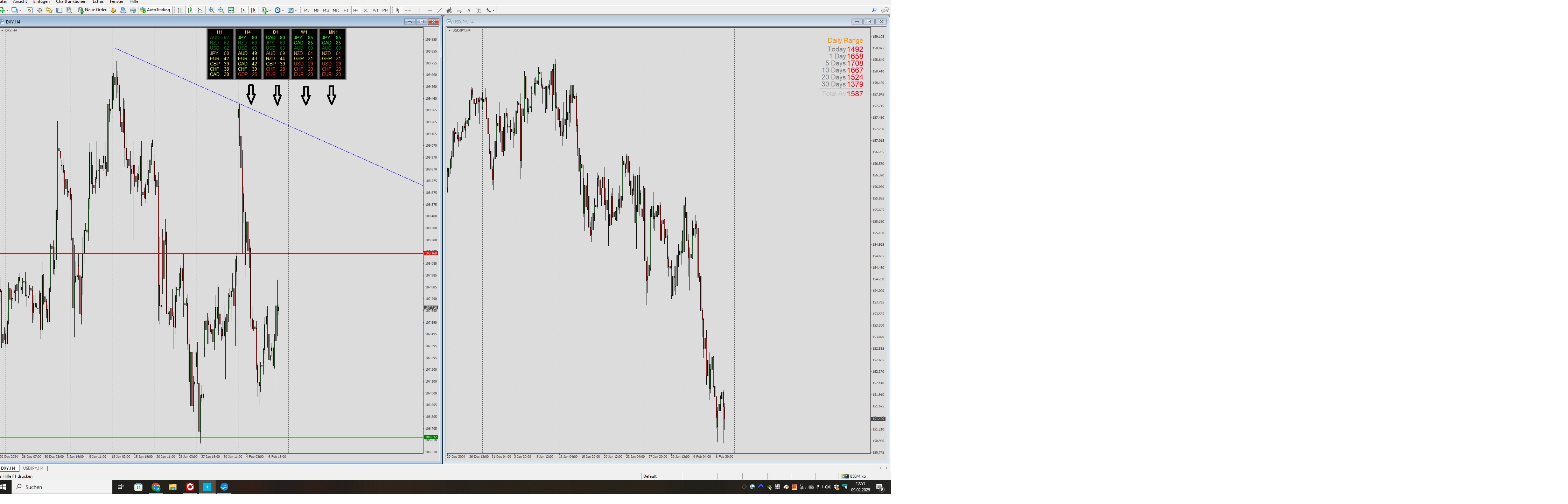1568x504 pixels.
Task: Open the profiles dropdown arrow
Action: click(x=20, y=10)
